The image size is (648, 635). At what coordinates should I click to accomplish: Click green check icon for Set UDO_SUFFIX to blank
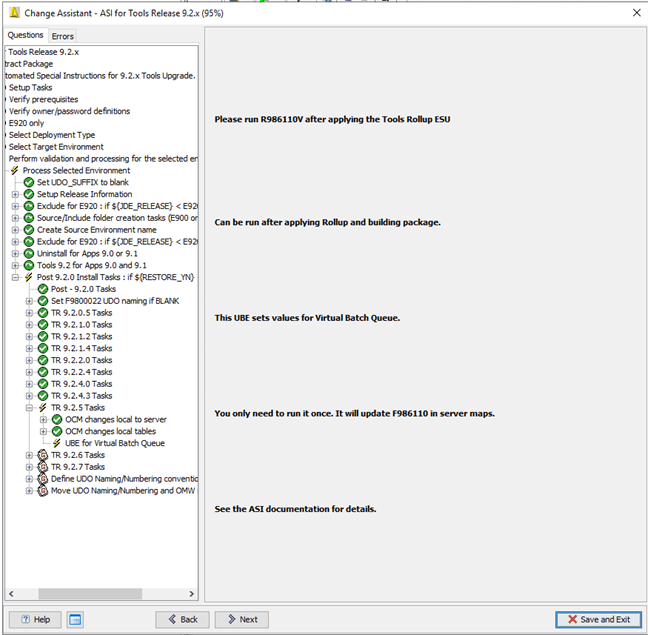(29, 182)
